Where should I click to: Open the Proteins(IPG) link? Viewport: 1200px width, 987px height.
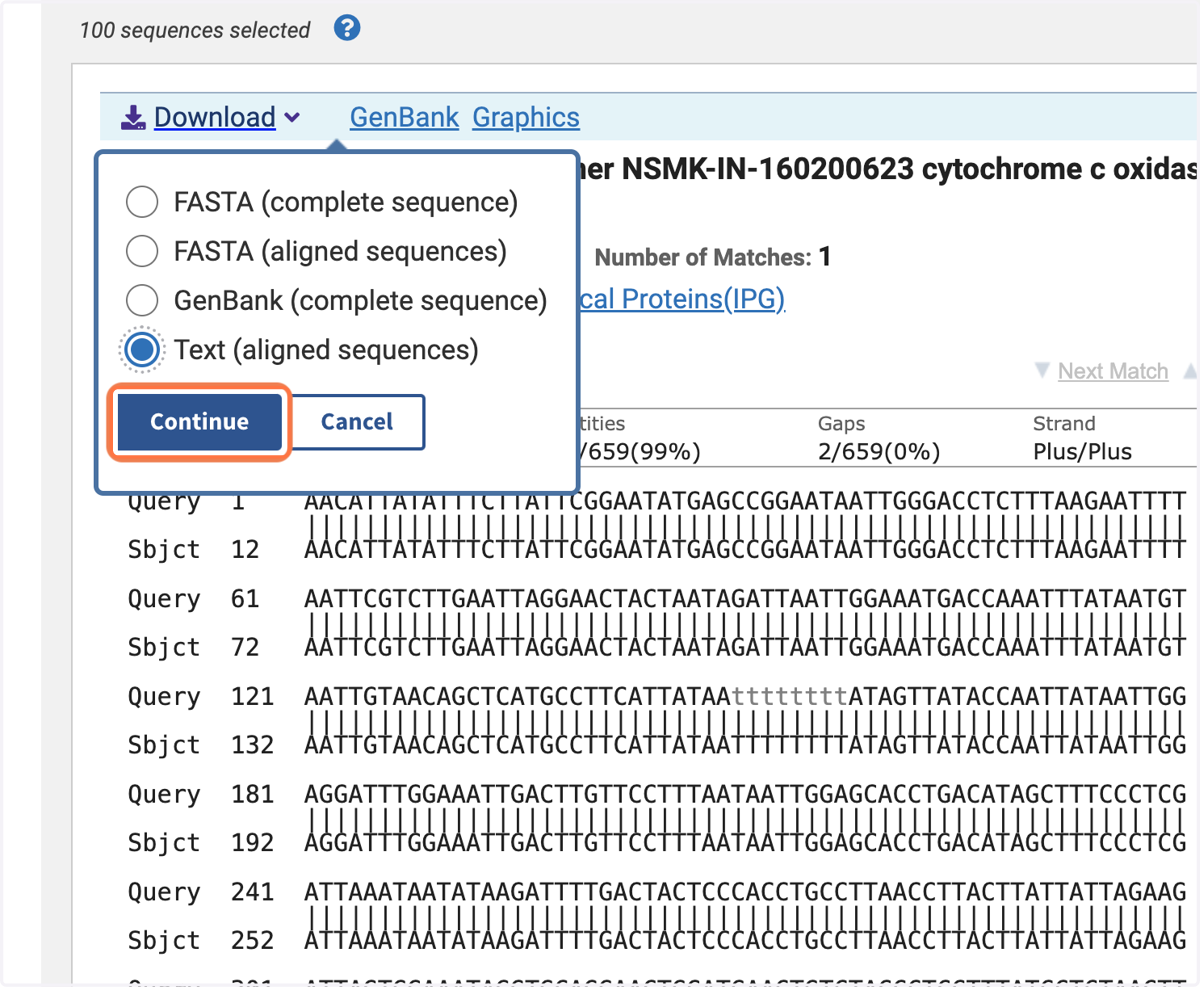(684, 299)
